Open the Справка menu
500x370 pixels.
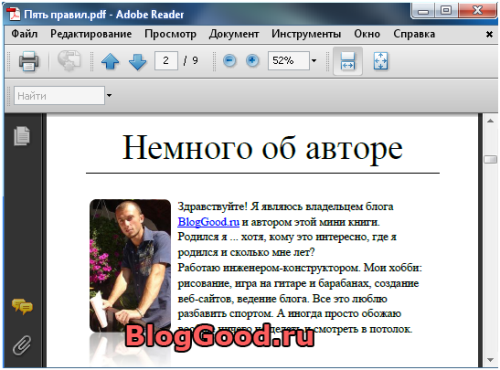pyautogui.click(x=414, y=34)
